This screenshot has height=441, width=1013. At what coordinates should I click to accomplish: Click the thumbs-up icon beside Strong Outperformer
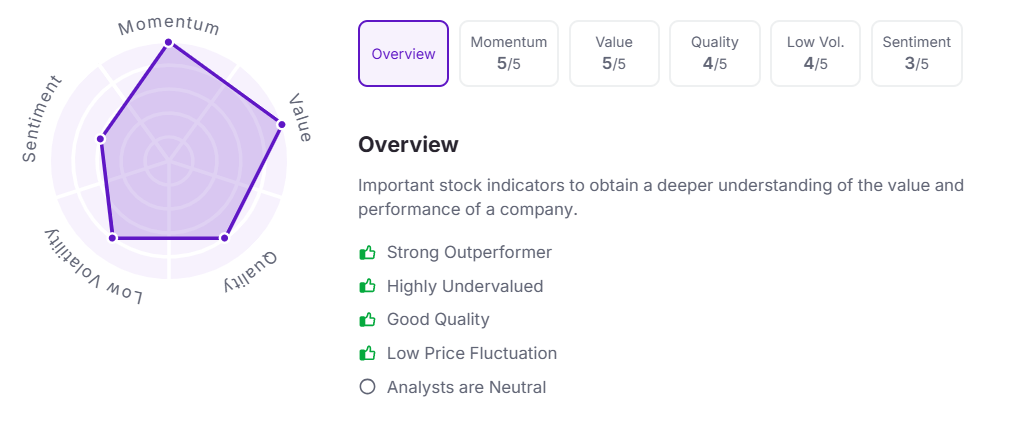point(367,253)
